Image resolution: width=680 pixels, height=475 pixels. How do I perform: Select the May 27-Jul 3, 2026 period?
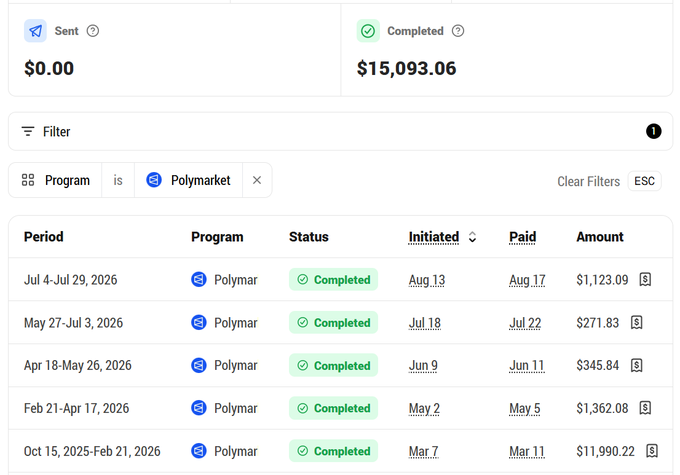(73, 323)
